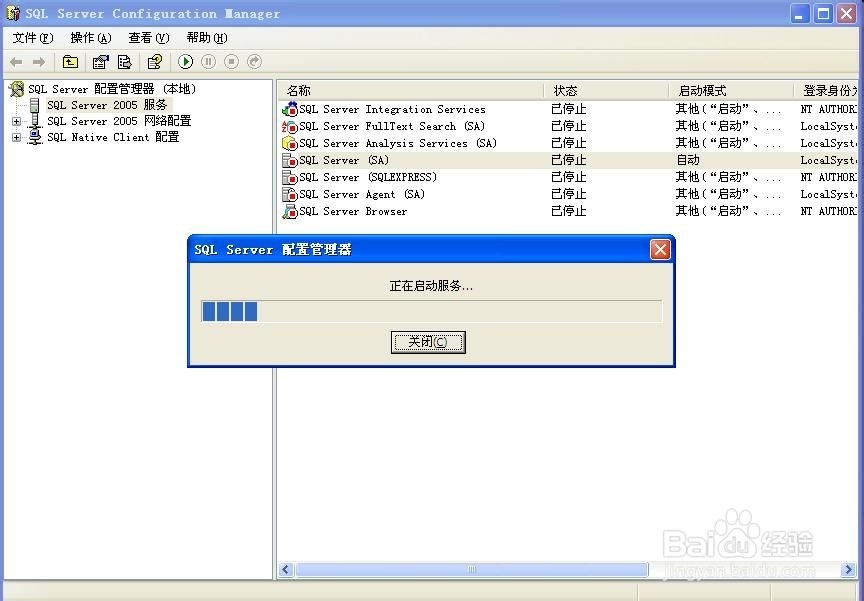Click the Back arrow toolbar icon

tap(17, 62)
